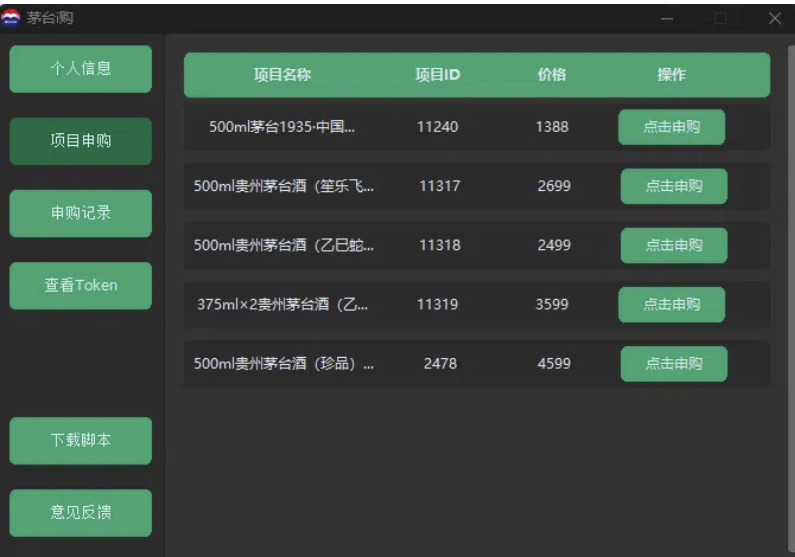Open the 意见反馈 feedback page
The image size is (795, 557).
(x=80, y=513)
